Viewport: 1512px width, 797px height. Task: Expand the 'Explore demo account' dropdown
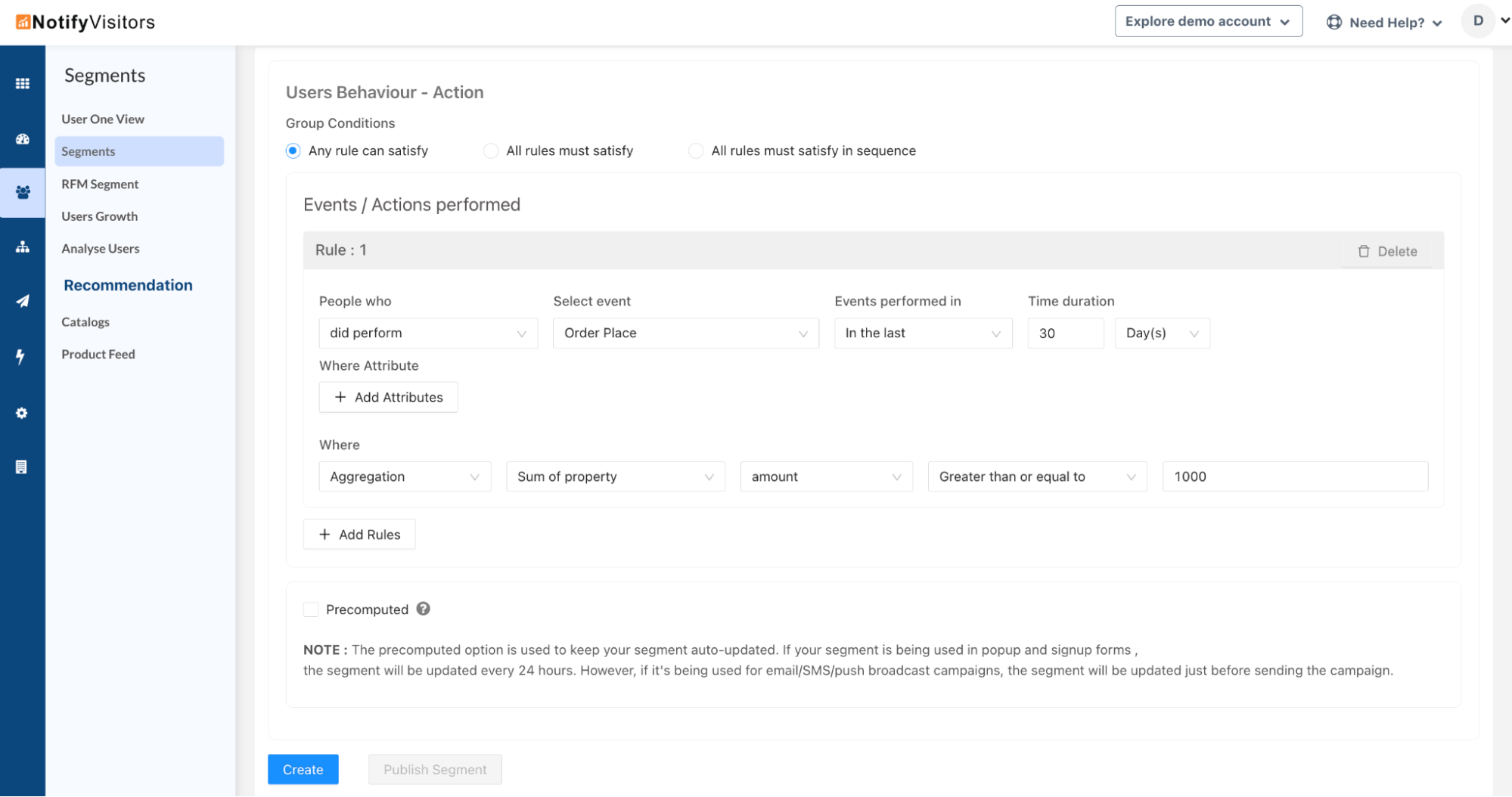pyautogui.click(x=1208, y=21)
